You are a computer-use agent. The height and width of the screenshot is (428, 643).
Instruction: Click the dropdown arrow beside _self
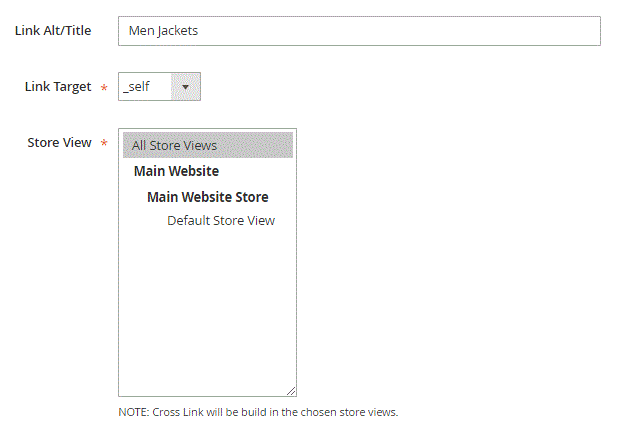click(185, 87)
